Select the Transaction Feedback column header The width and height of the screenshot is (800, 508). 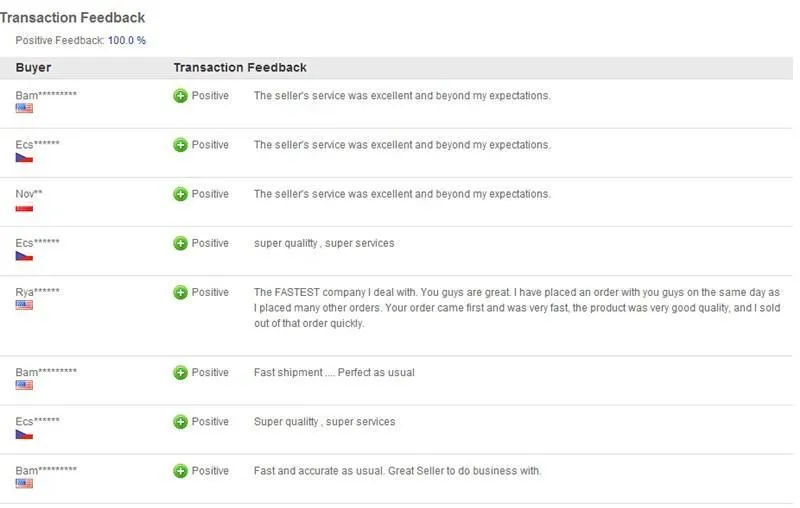pyautogui.click(x=240, y=67)
